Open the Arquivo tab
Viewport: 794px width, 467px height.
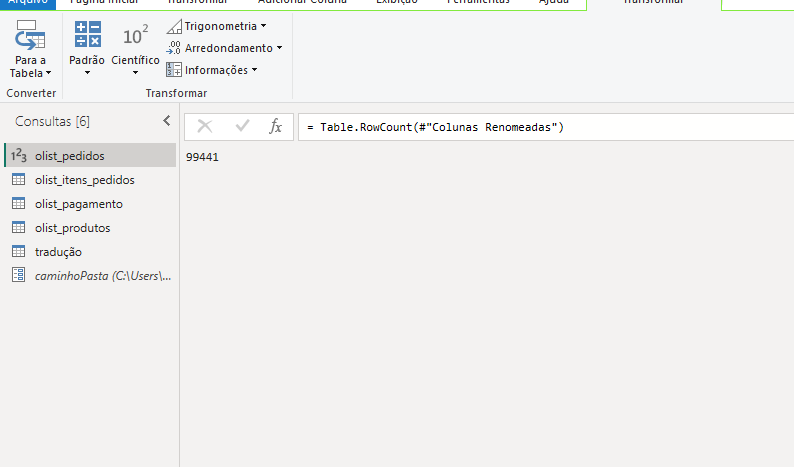28,3
